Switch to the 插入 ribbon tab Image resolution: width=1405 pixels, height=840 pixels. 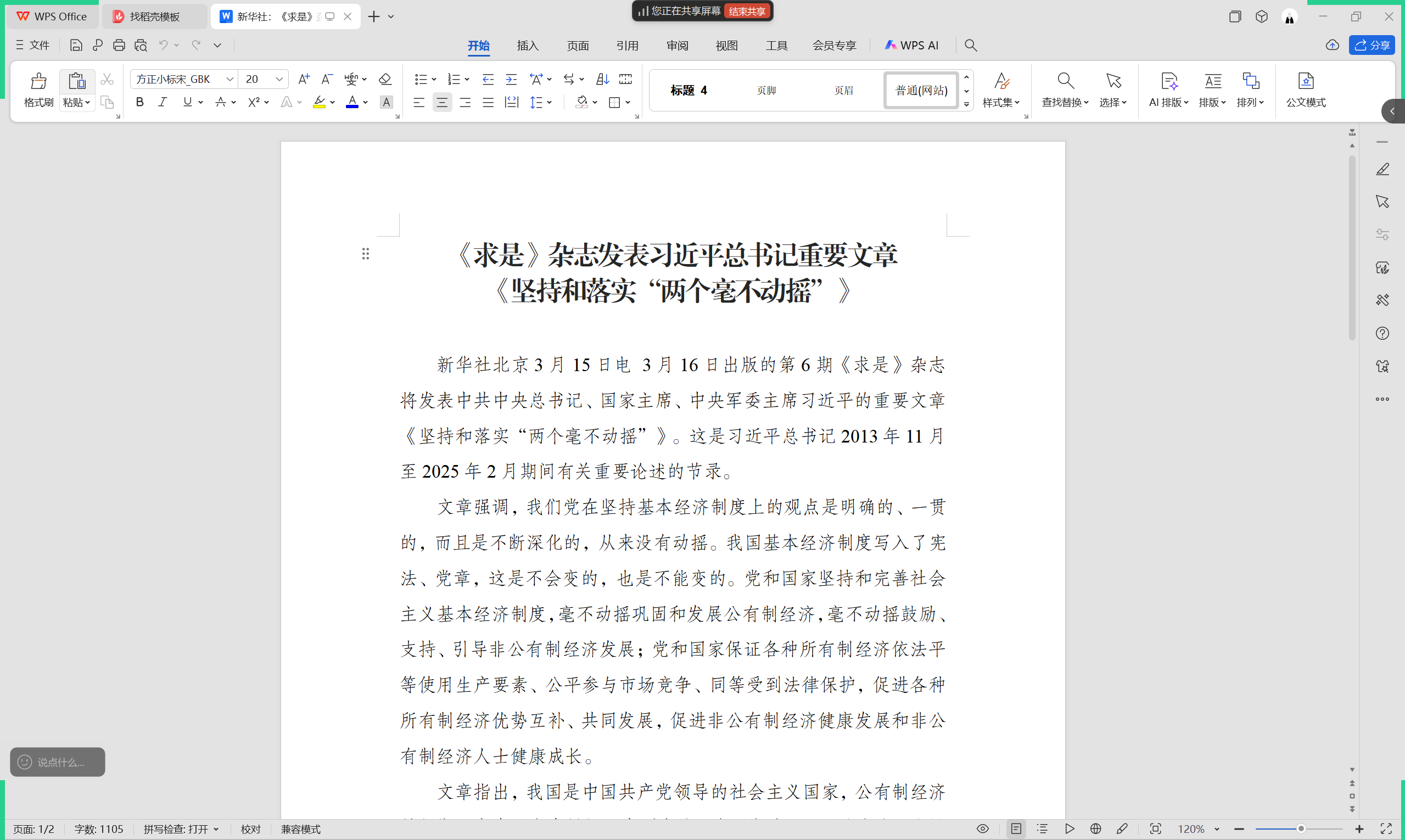coord(528,45)
